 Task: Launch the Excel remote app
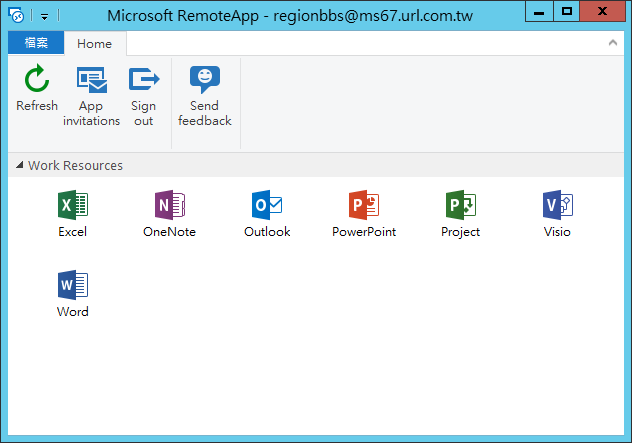73,214
